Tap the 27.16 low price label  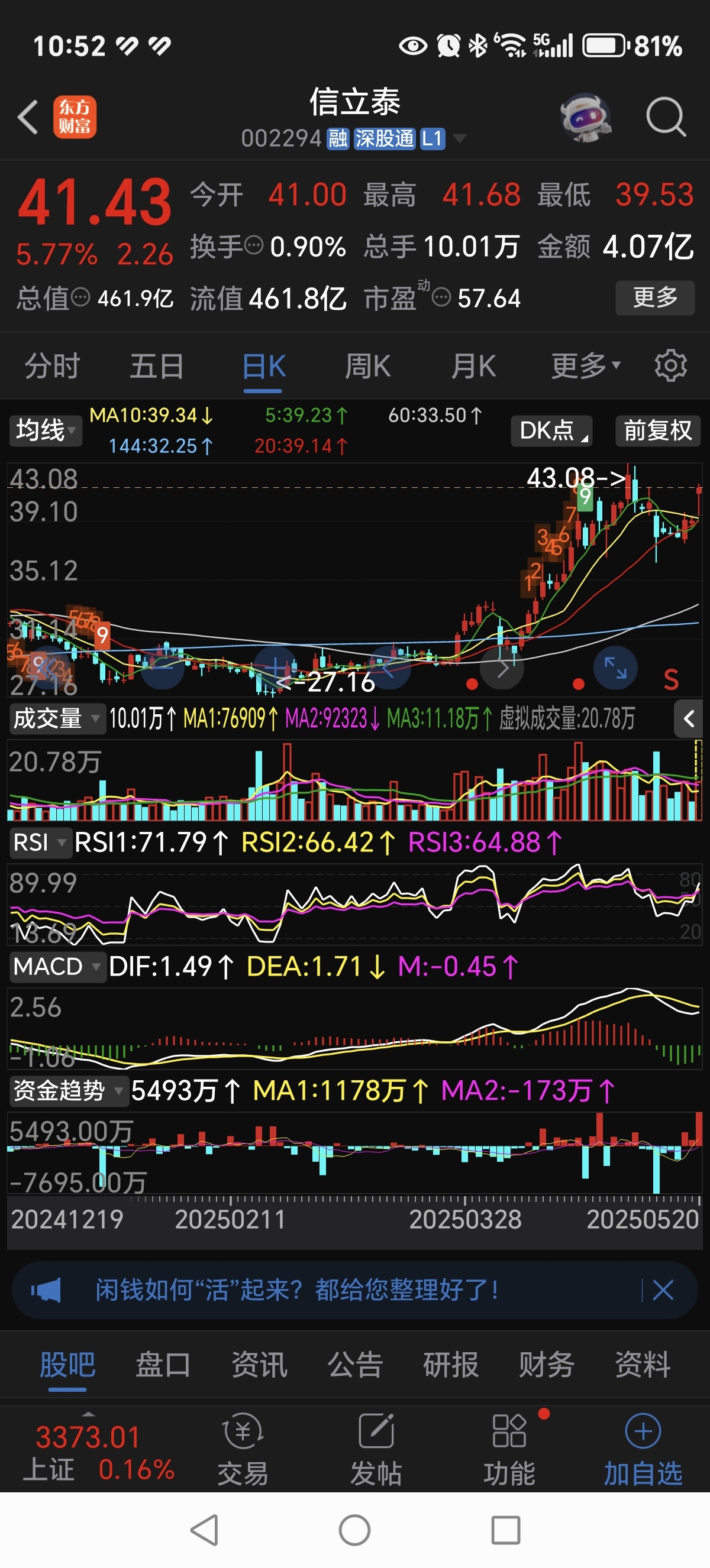[x=327, y=682]
